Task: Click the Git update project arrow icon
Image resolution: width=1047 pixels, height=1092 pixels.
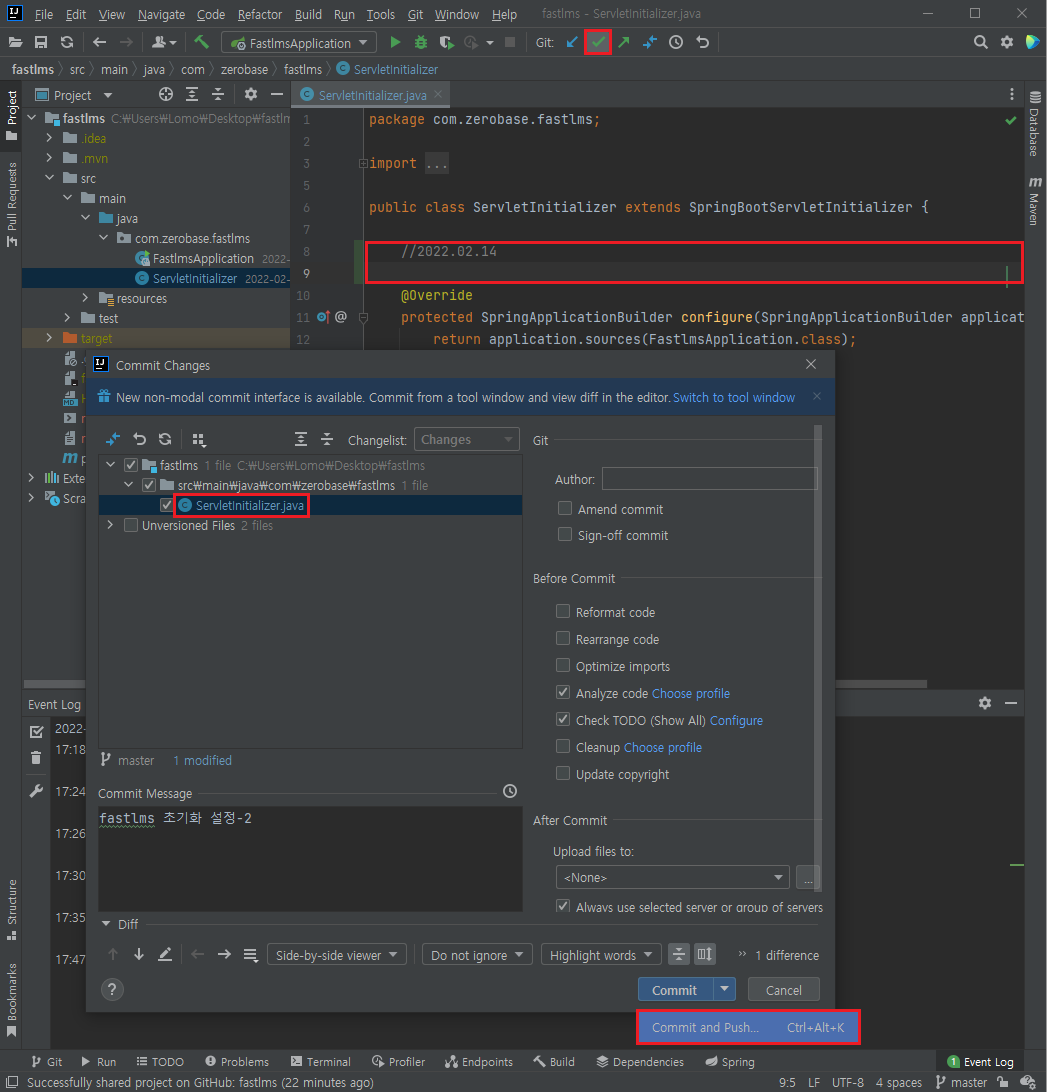Action: point(572,42)
